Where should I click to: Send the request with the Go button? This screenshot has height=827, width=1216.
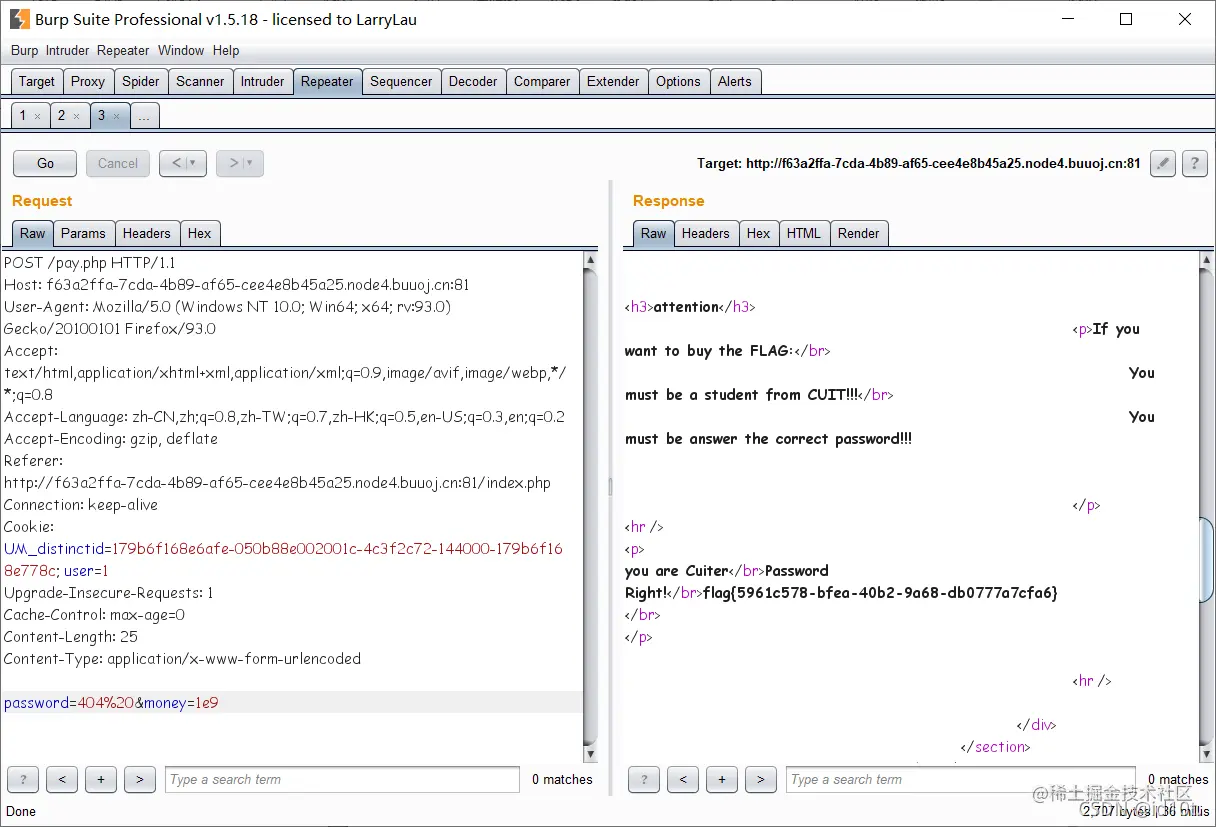45,163
